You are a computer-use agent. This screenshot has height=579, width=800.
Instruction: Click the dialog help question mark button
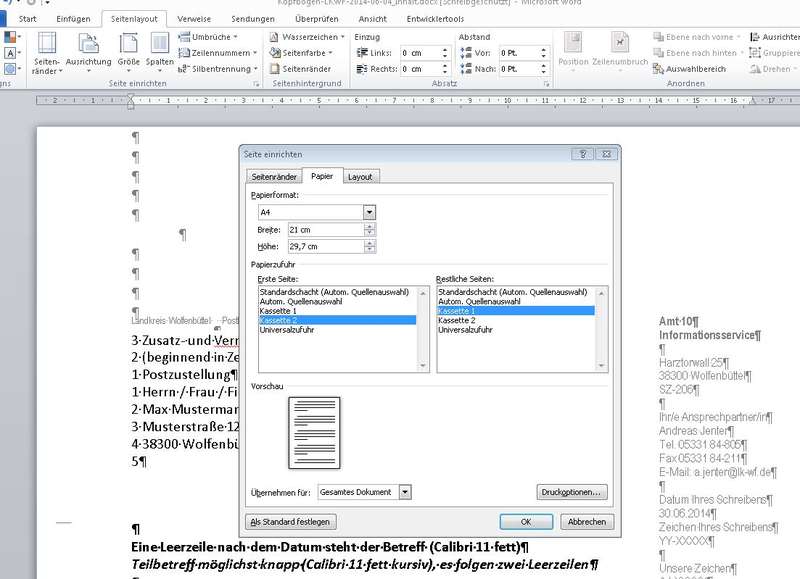pos(583,154)
